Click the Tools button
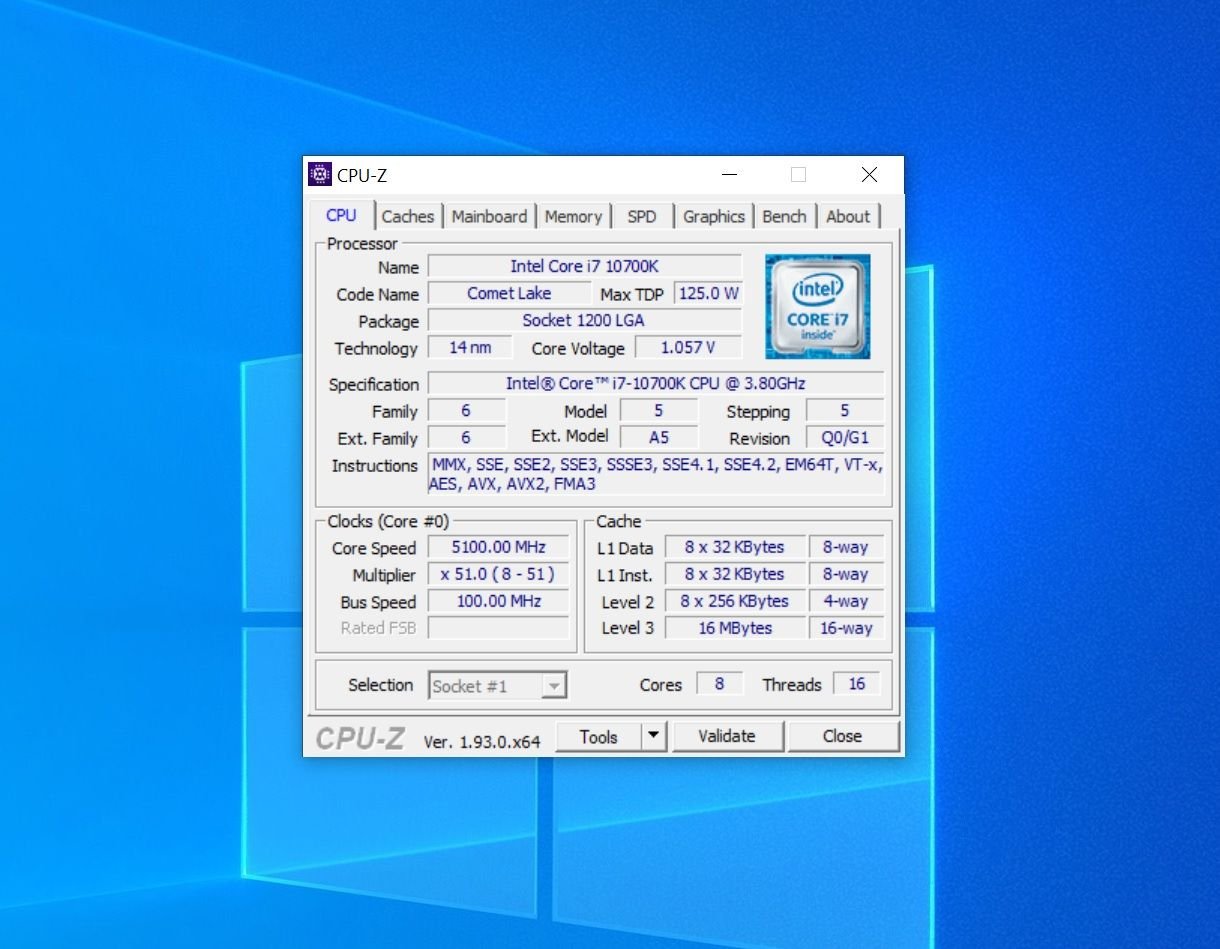The height and width of the screenshot is (949, 1220). click(598, 736)
